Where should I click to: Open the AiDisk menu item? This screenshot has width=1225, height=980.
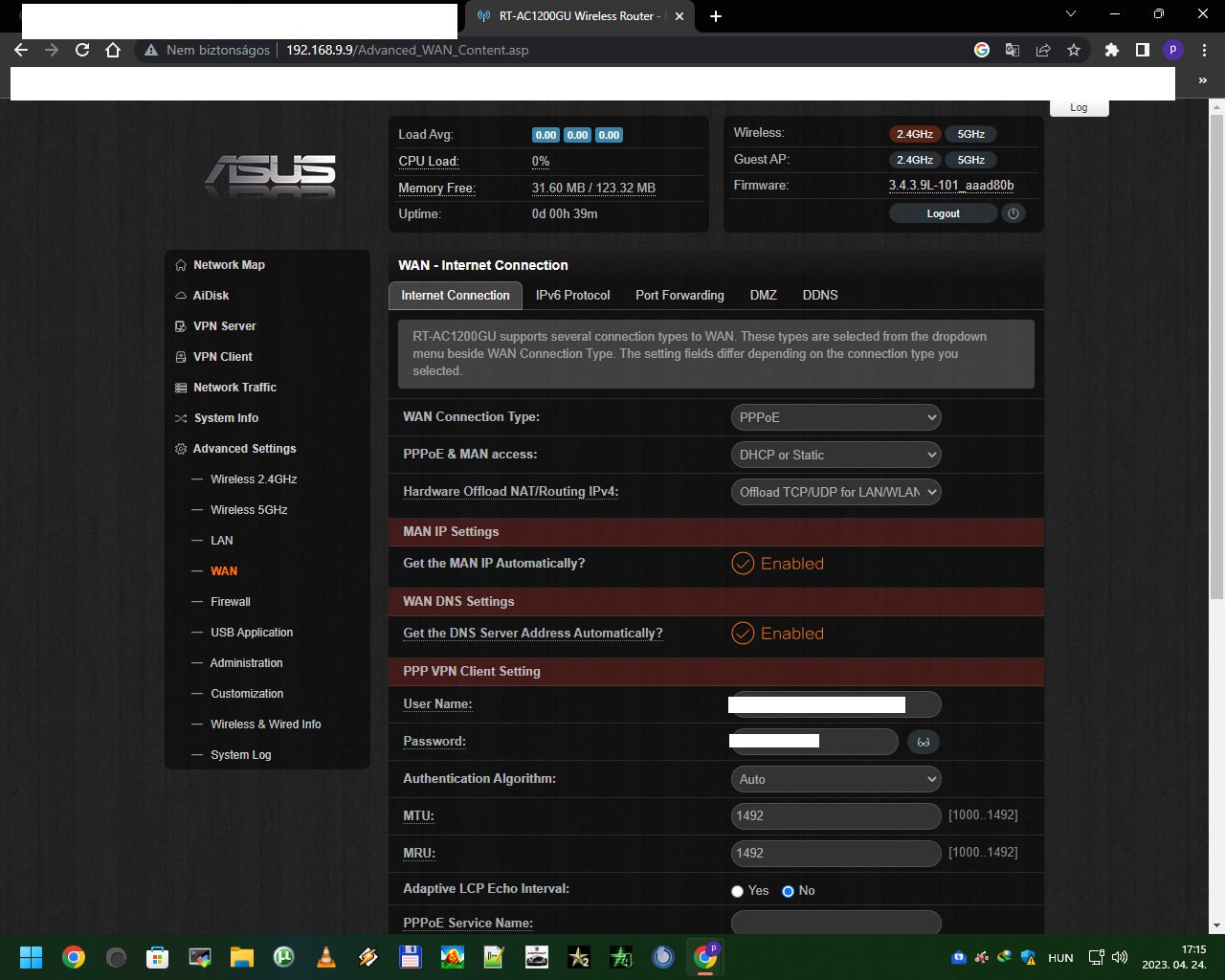click(x=211, y=296)
